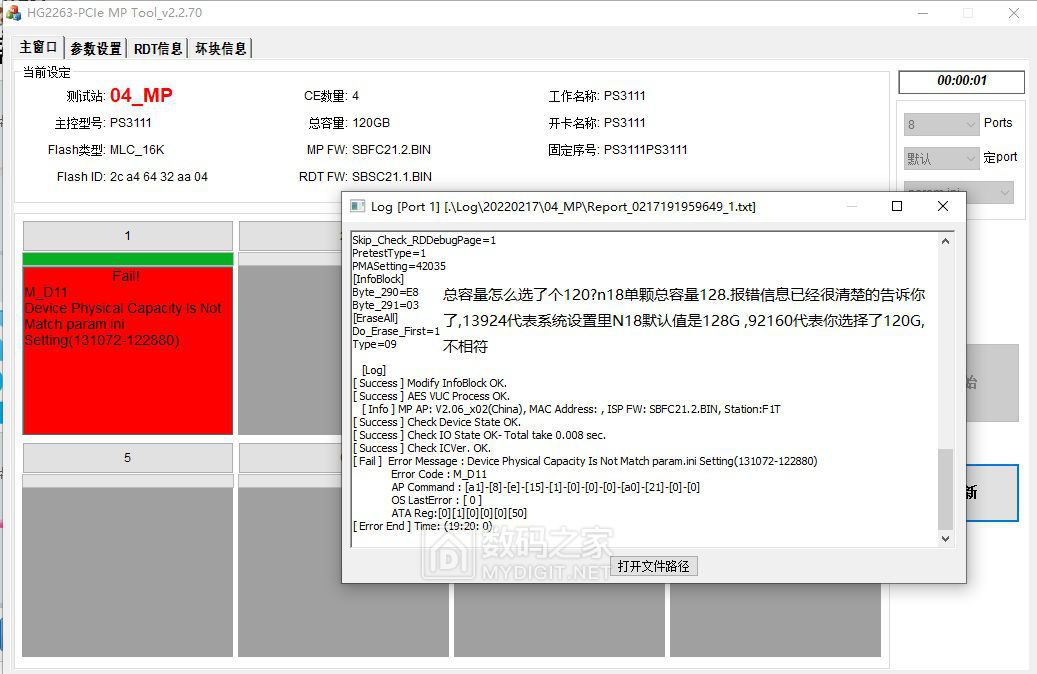Click the timer field showing 00:00:01

[962, 81]
